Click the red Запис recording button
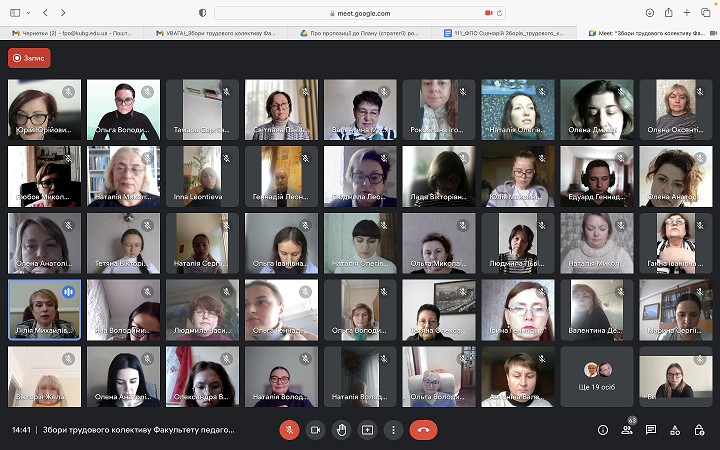This screenshot has width=720, height=450. 29,58
